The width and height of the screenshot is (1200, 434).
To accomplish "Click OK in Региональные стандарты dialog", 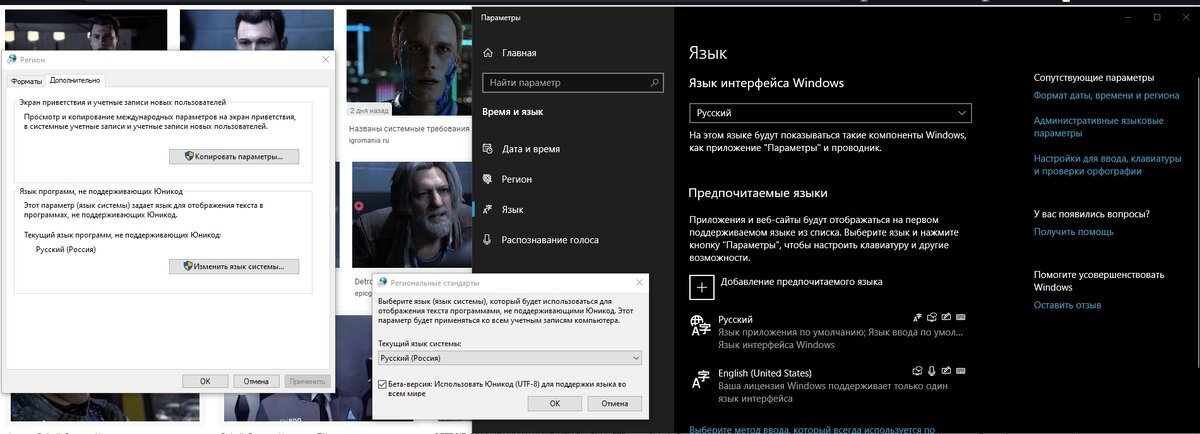I will [555, 403].
